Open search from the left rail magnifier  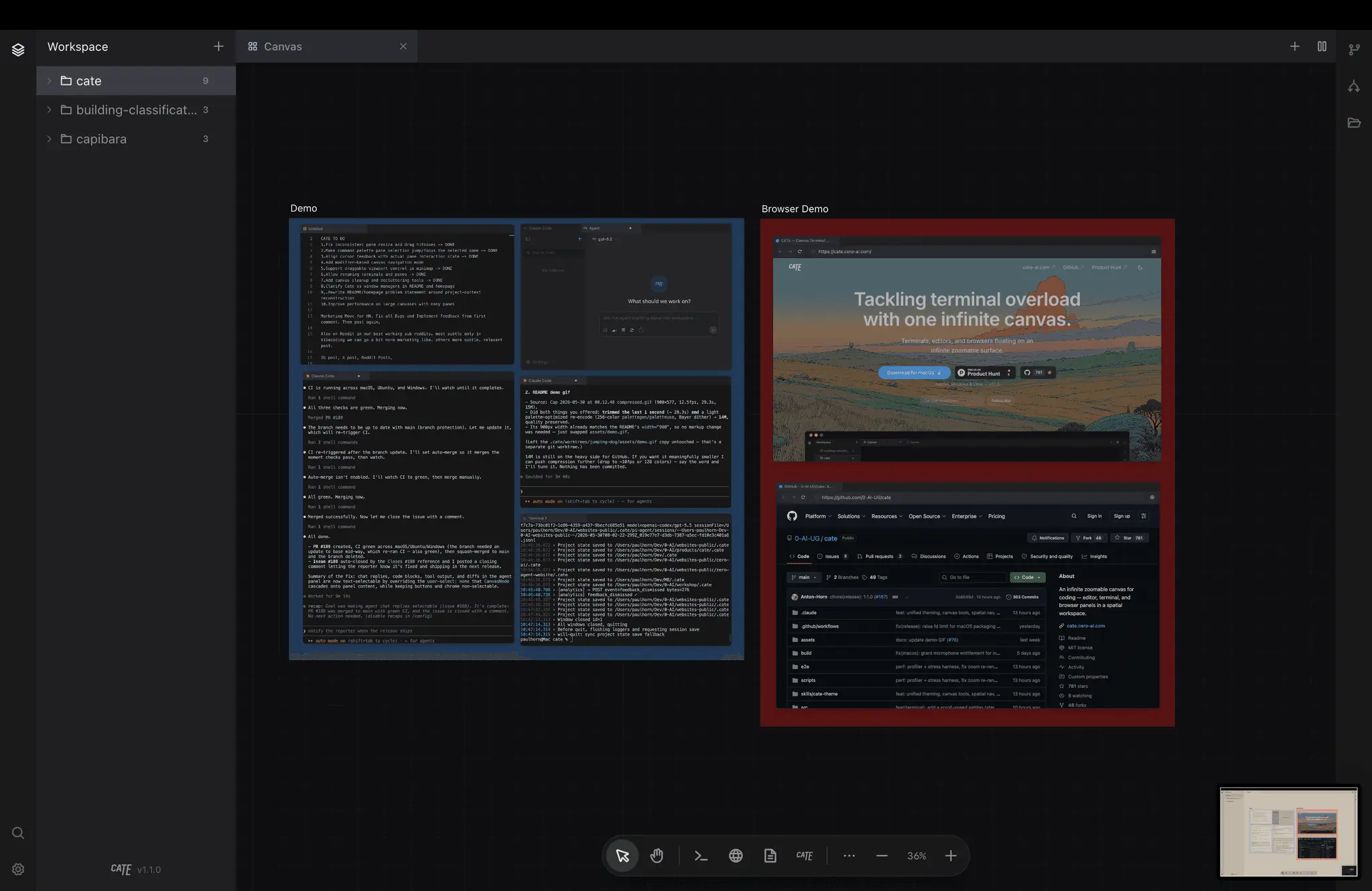tap(18, 833)
